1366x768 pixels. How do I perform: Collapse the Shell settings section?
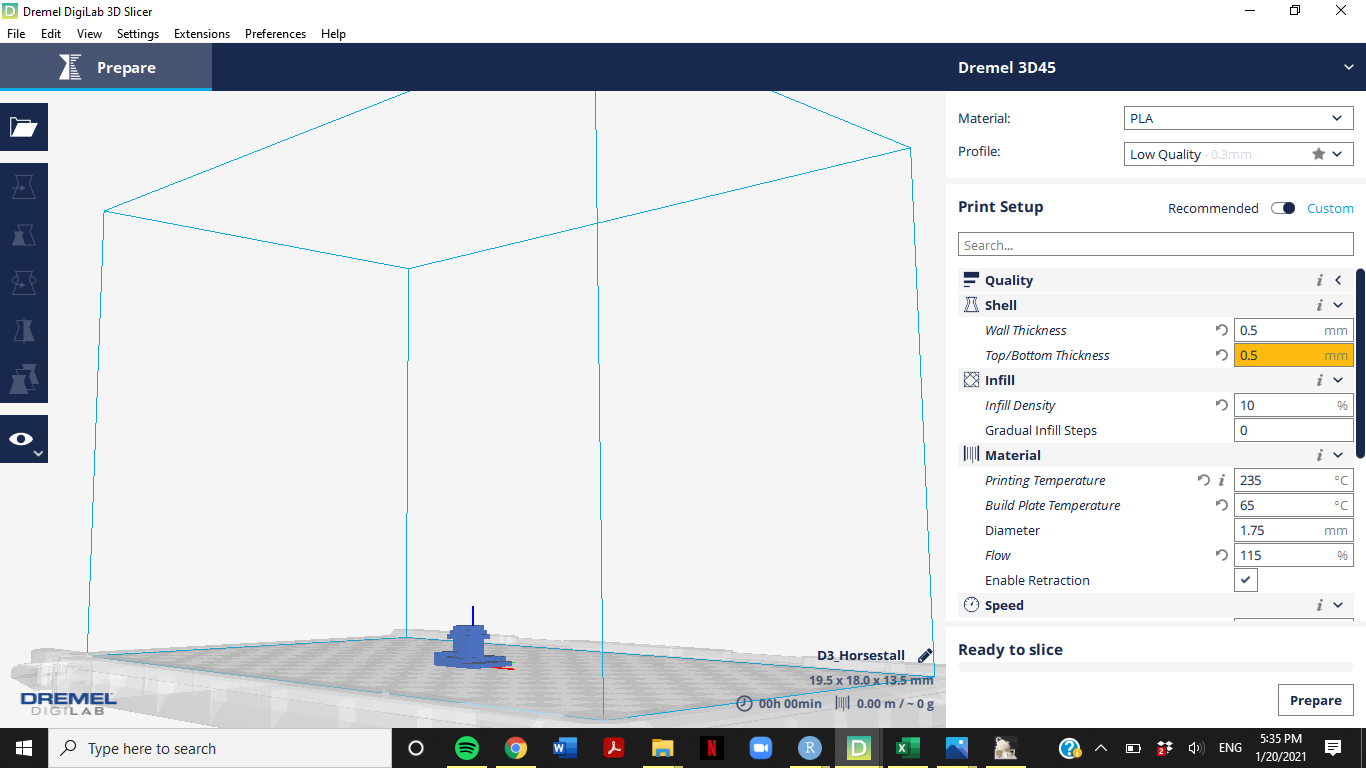tap(1338, 305)
